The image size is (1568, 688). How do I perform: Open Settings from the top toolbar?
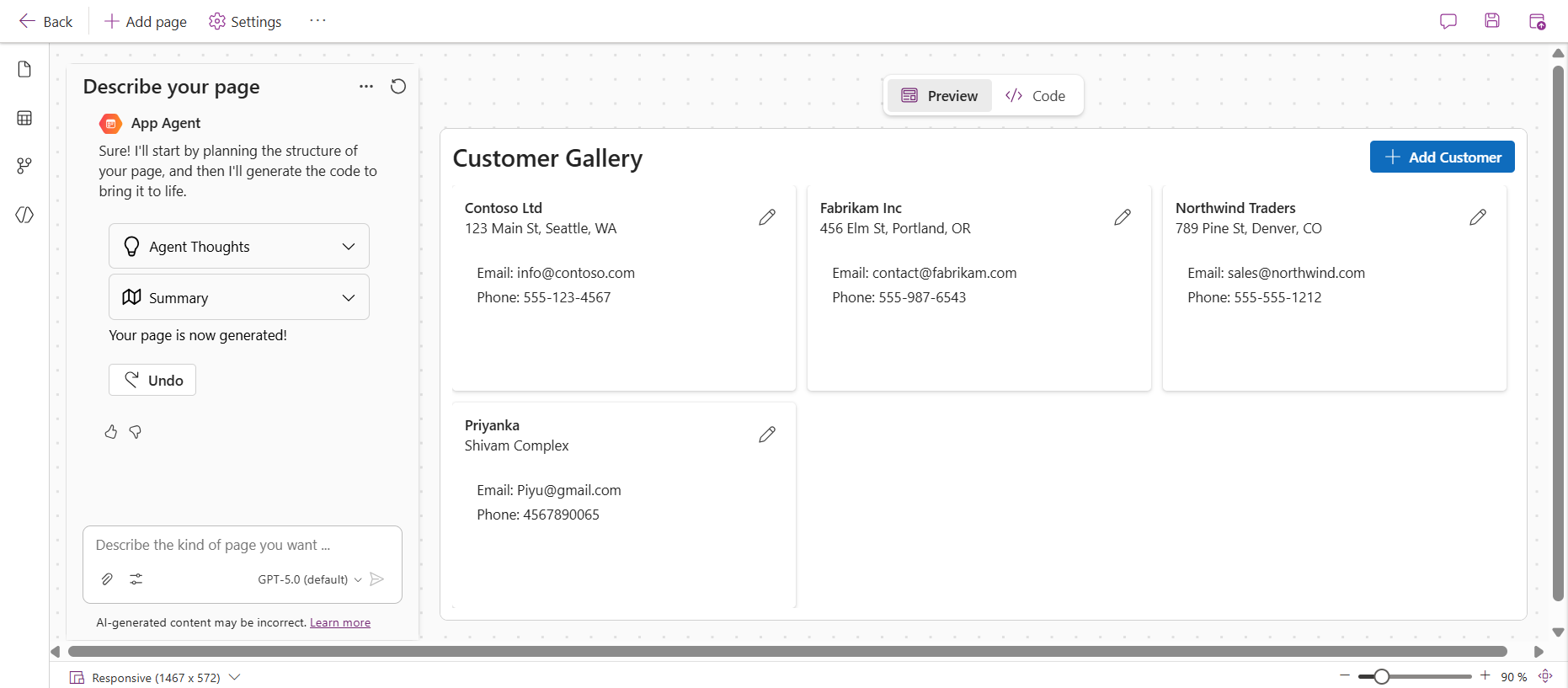click(245, 21)
